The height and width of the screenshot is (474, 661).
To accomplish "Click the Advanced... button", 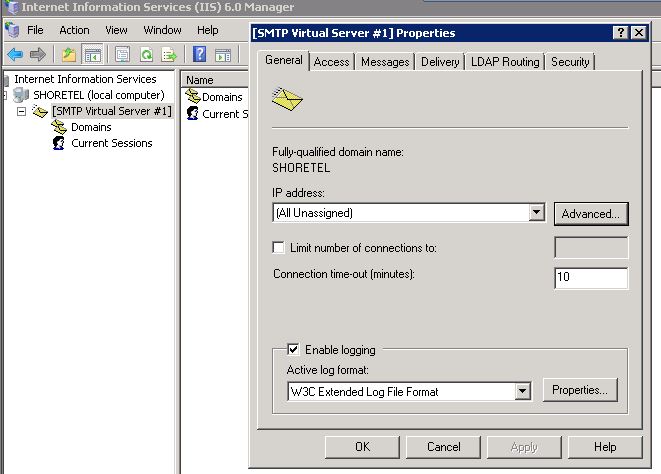I will (591, 213).
